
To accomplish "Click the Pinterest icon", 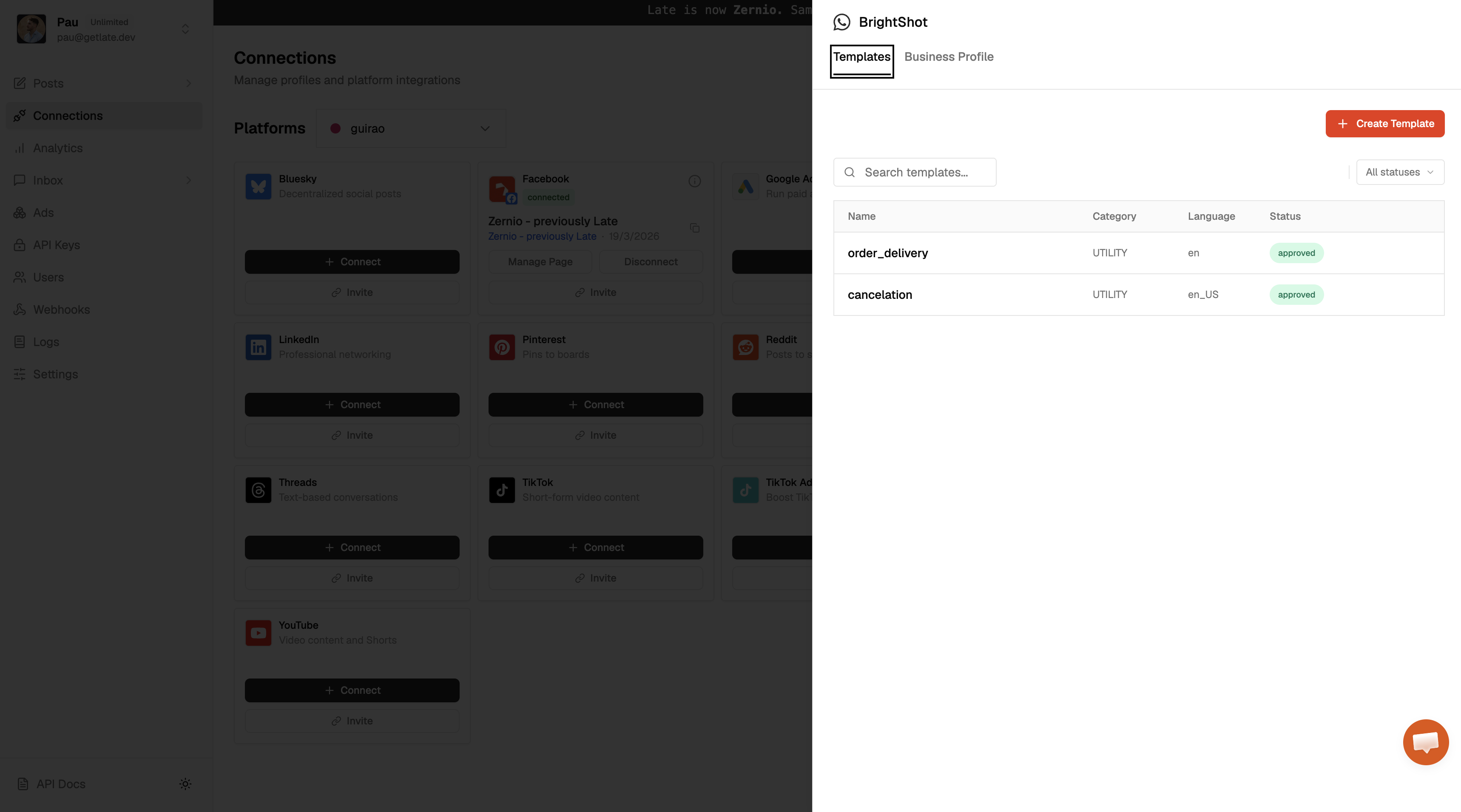I will 502,347.
